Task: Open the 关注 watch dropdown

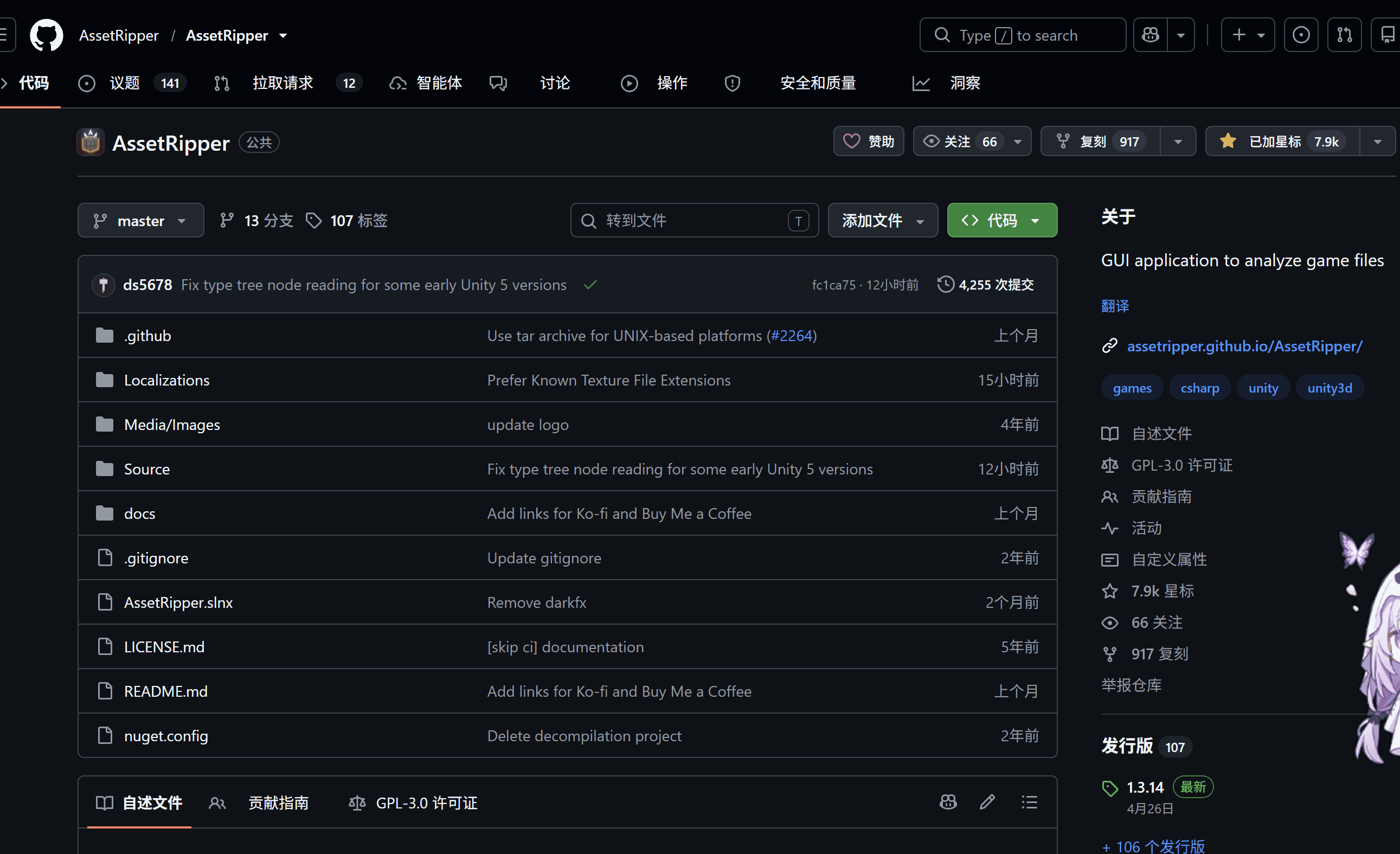Action: [972, 142]
